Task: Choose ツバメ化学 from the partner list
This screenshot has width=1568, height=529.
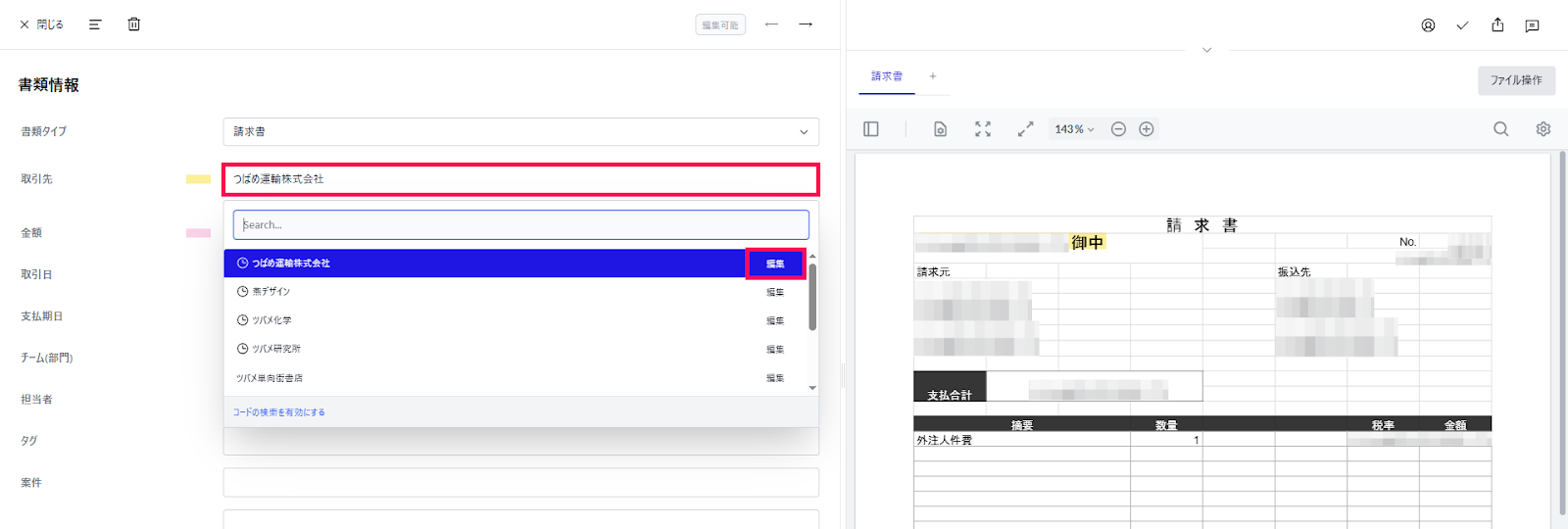Action: point(485,320)
